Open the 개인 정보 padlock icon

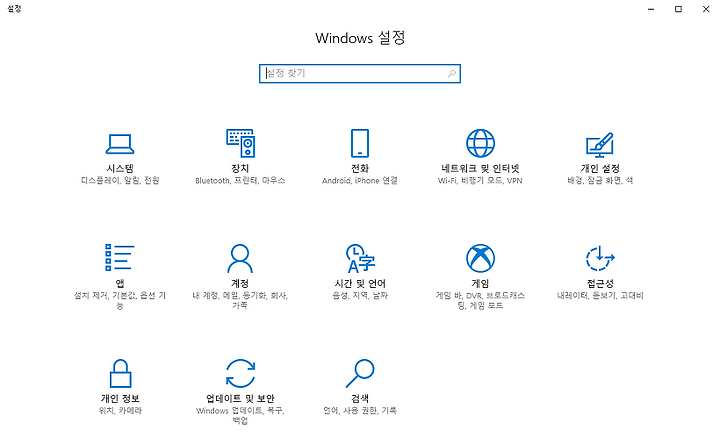click(x=120, y=373)
